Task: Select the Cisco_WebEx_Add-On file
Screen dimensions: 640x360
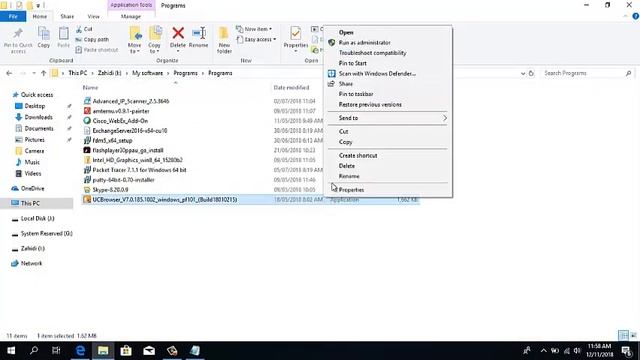Action: click(x=120, y=121)
